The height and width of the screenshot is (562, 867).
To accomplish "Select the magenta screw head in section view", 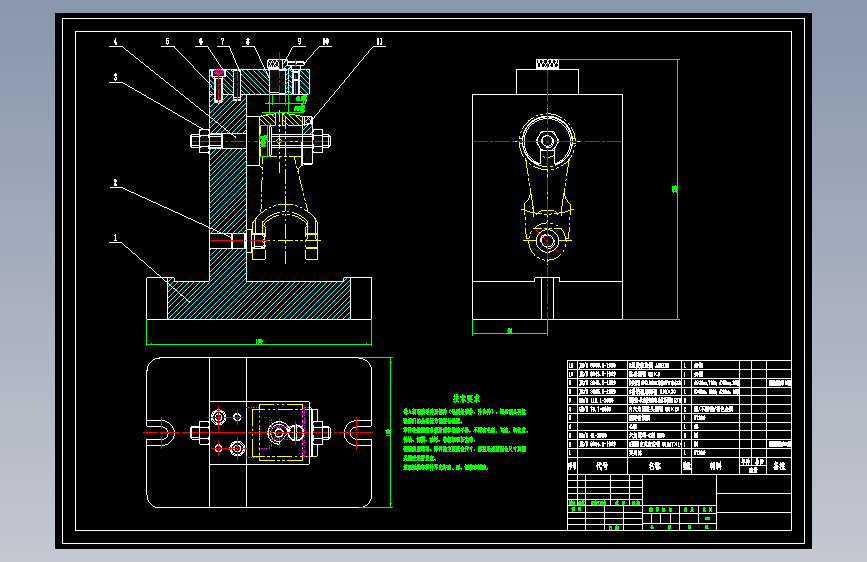I will 218,72.
